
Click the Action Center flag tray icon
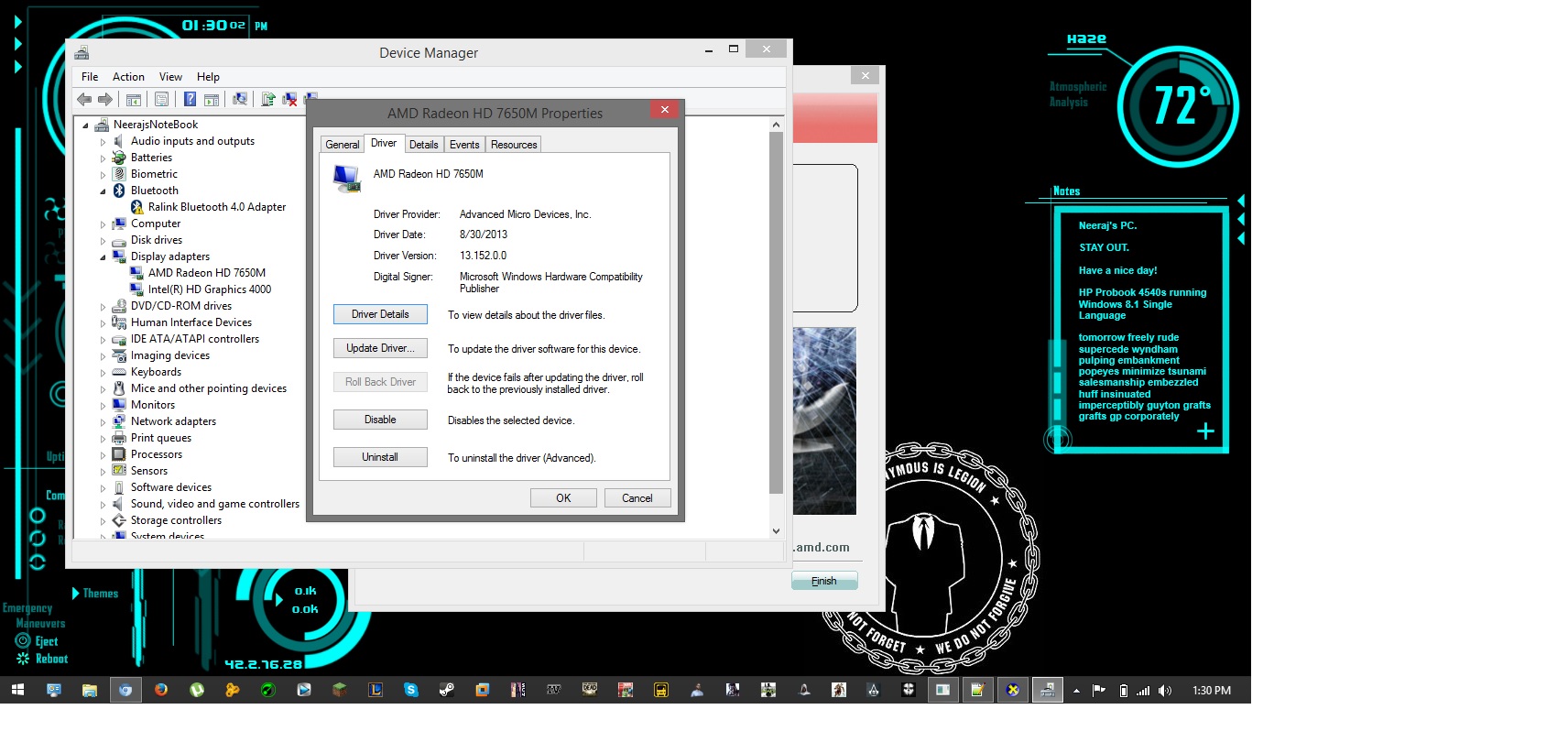coord(1099,691)
